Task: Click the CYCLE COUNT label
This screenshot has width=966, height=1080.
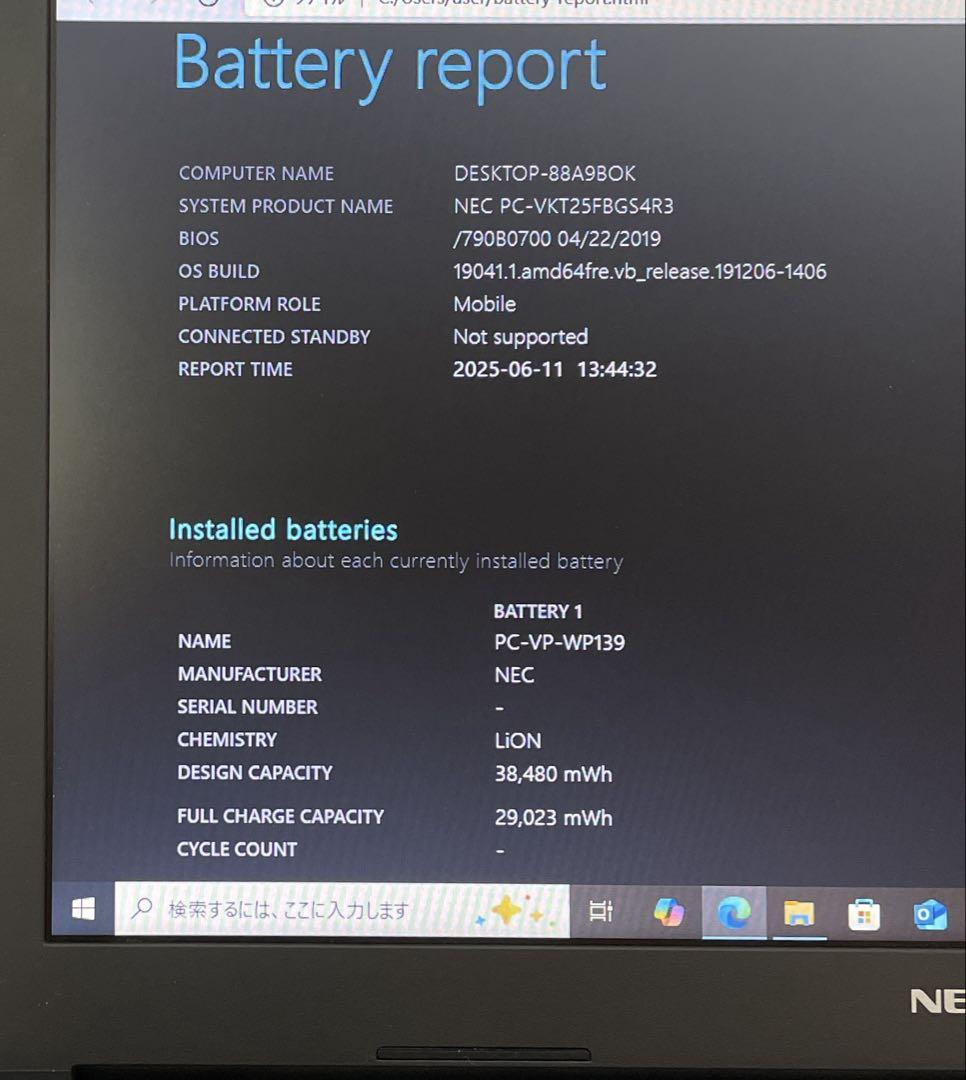Action: (x=237, y=849)
